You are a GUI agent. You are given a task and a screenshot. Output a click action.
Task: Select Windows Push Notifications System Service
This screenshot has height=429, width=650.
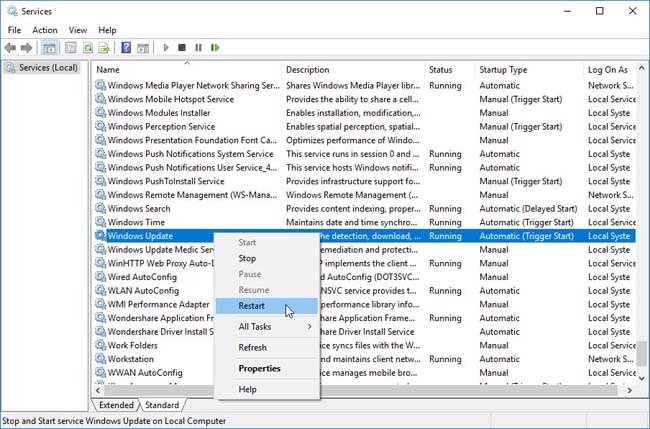pyautogui.click(x=365, y=154)
